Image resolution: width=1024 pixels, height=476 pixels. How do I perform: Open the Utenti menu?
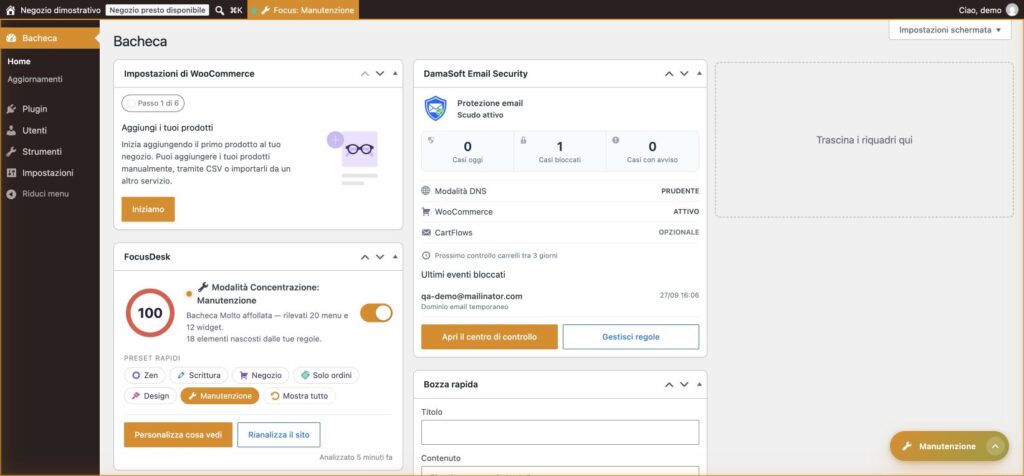[50, 131]
